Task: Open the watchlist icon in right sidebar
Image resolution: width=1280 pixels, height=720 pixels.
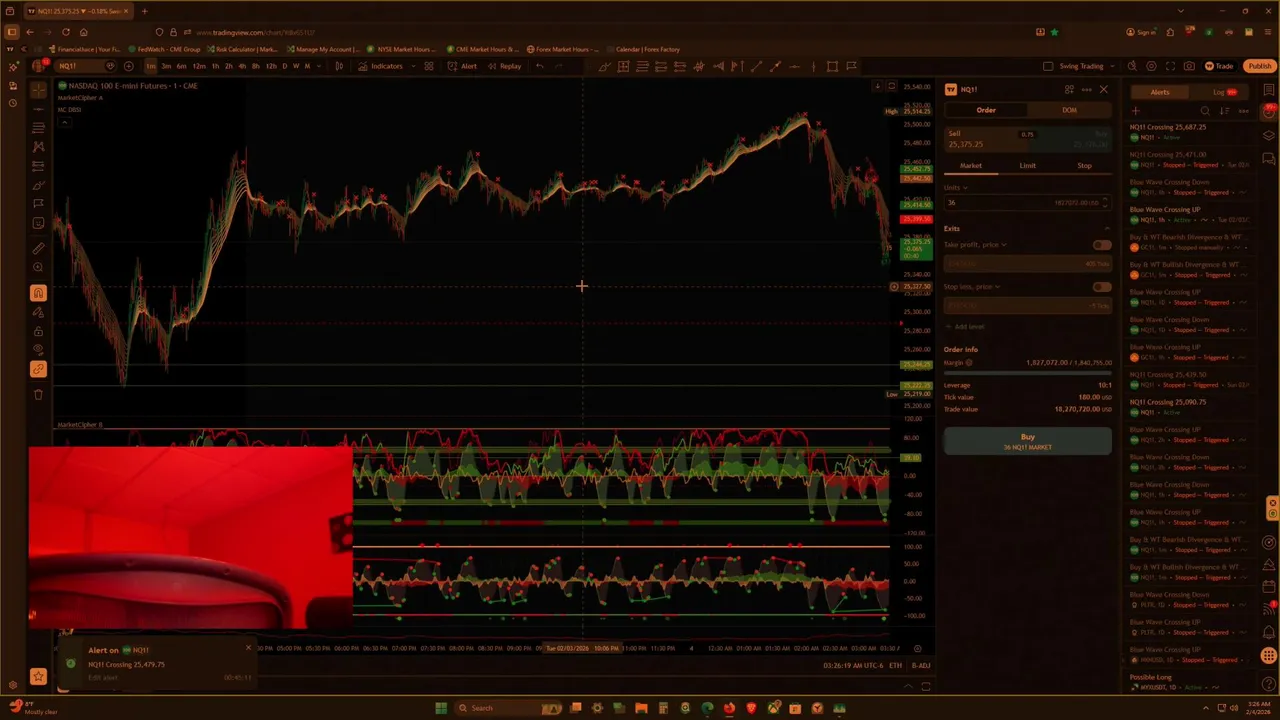Action: 1269,90
